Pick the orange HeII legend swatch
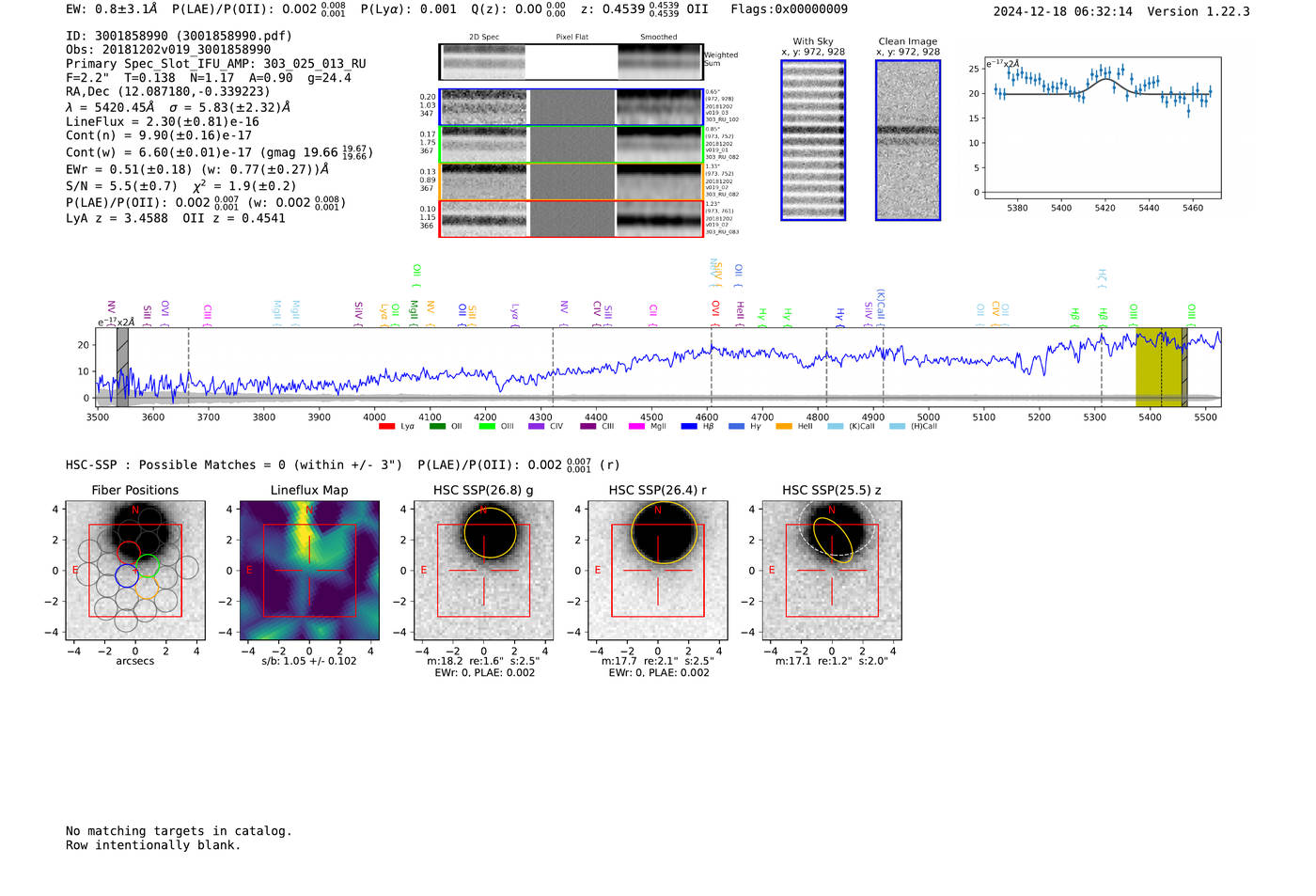Viewport: 1316px width, 896px height. coord(784,427)
